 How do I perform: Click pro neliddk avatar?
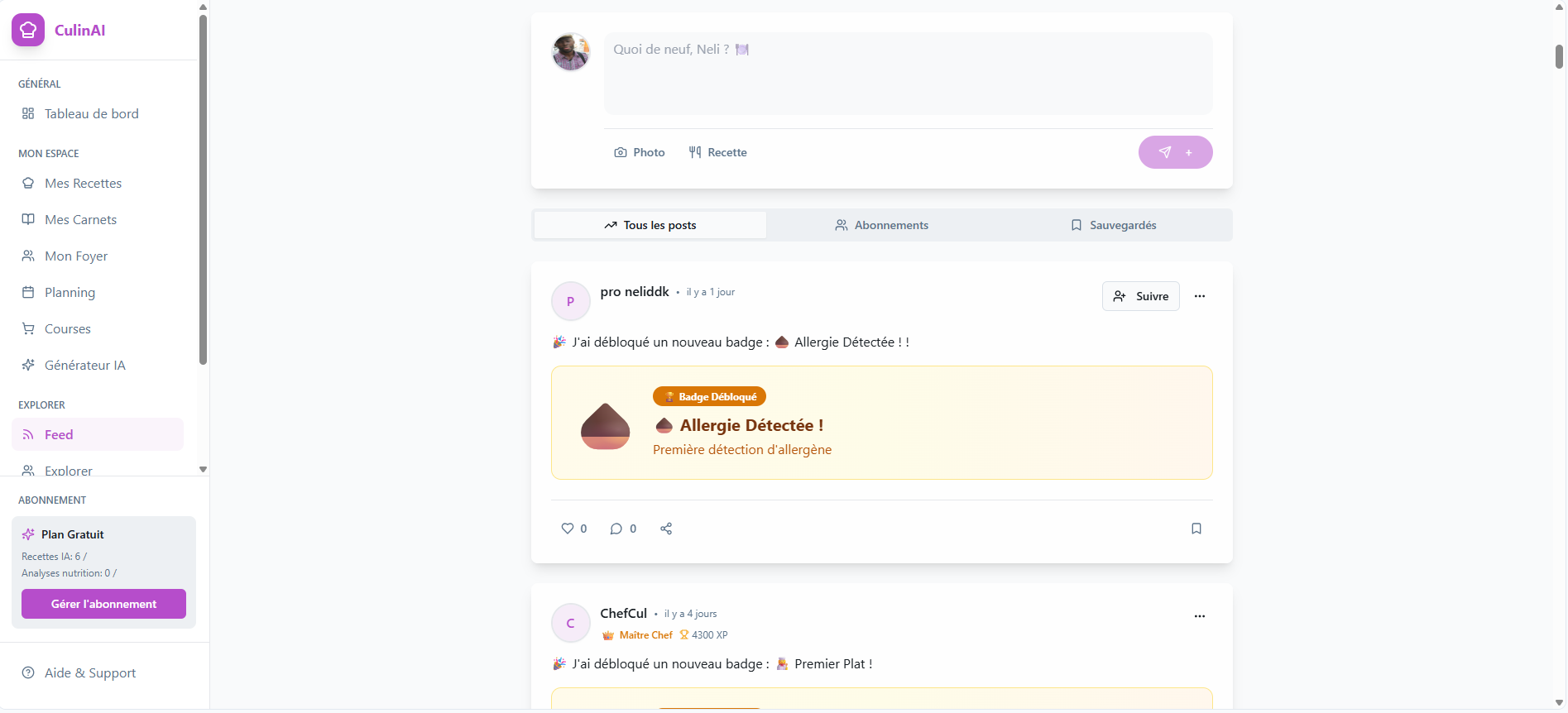571,301
